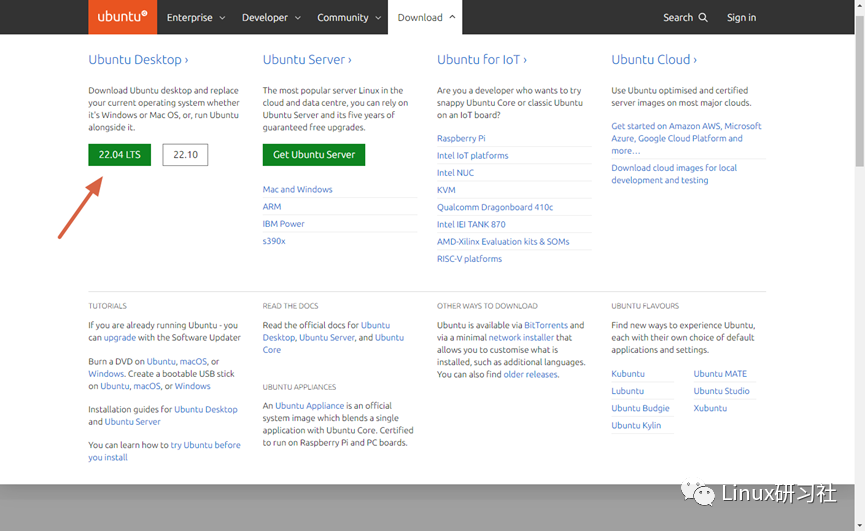Screen dimensions: 865x531
Task: Expand the Community menu
Action: [x=349, y=17]
